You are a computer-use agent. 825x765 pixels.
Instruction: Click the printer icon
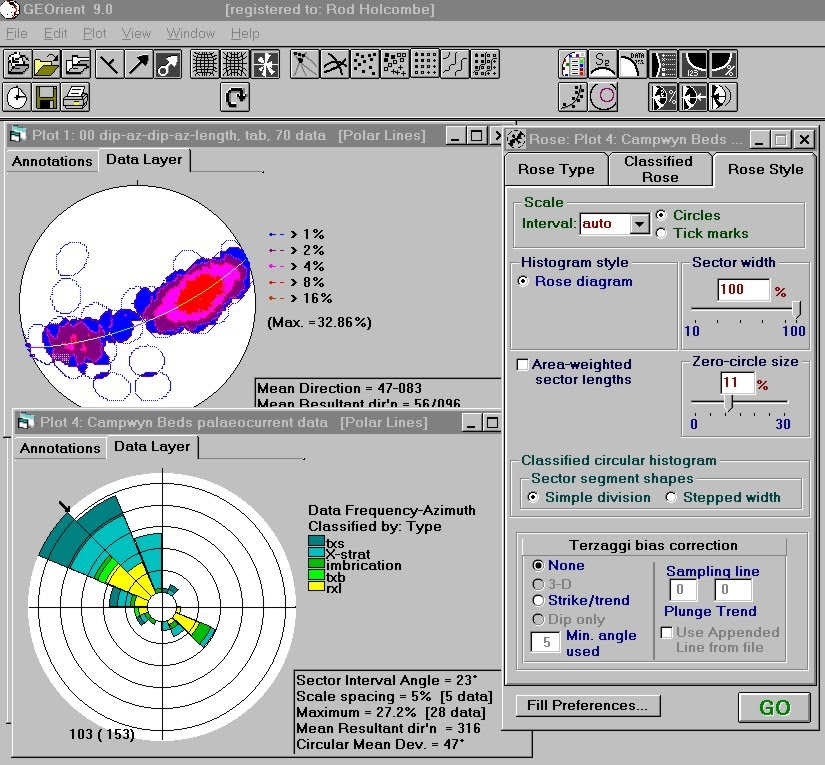coord(77,97)
